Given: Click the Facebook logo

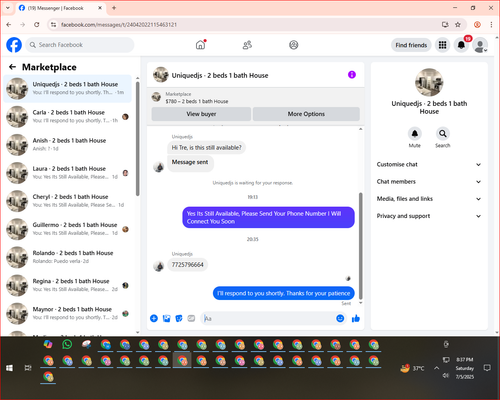Looking at the screenshot, I should click(x=14, y=45).
